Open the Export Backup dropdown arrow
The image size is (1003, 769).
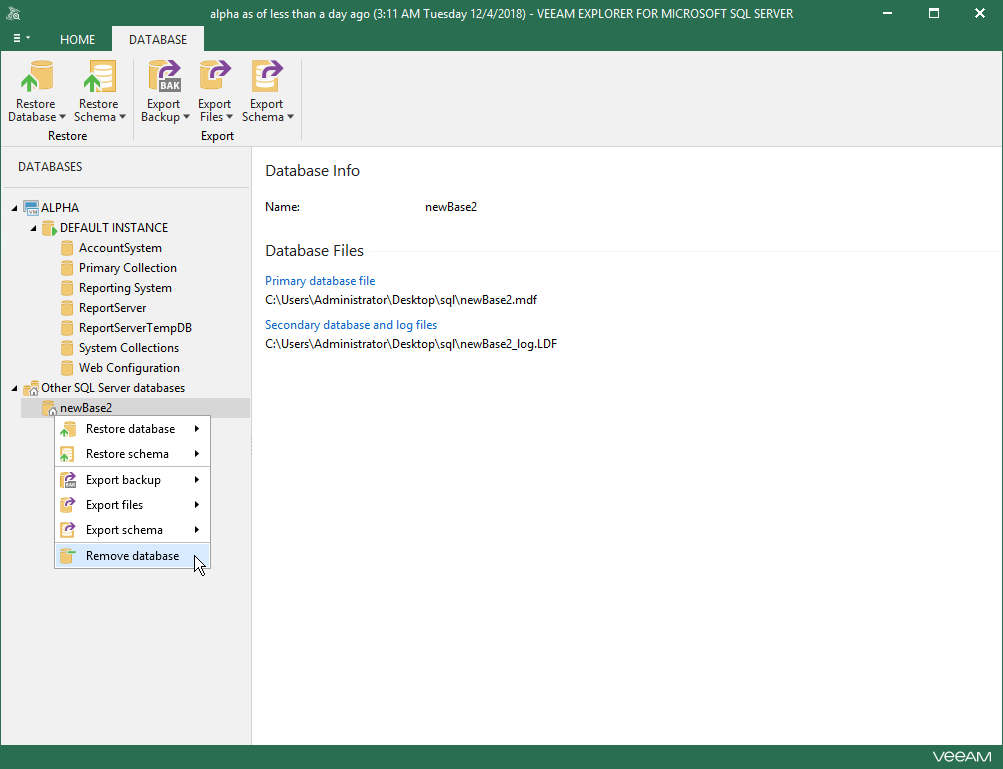pyautogui.click(x=186, y=117)
